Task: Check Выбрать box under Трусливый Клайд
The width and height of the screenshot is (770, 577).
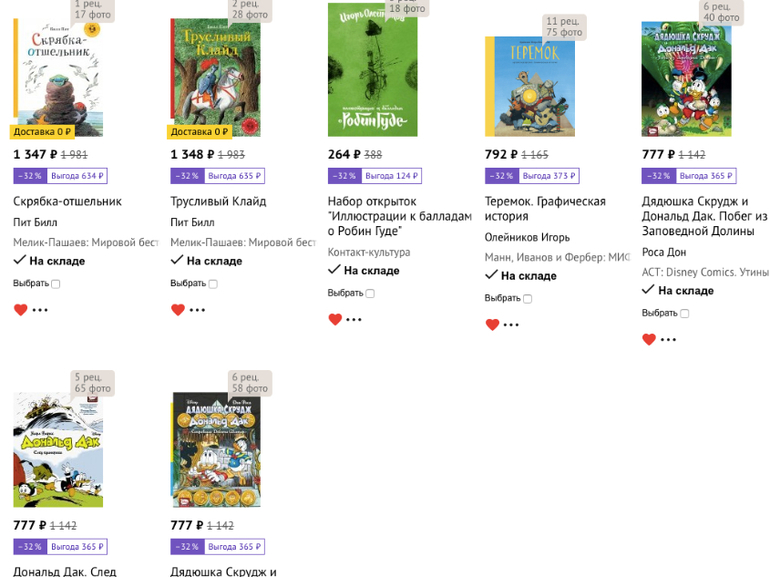Action: coord(213,284)
